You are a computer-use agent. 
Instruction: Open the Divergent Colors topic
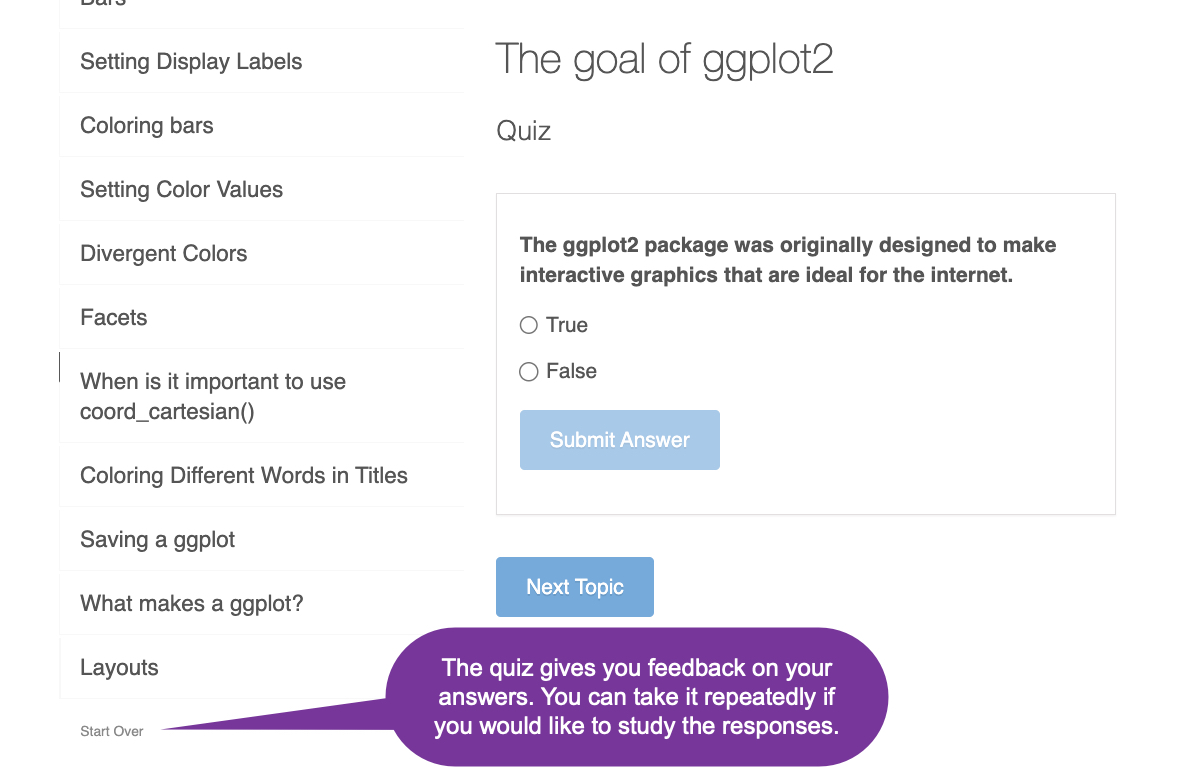click(x=163, y=253)
